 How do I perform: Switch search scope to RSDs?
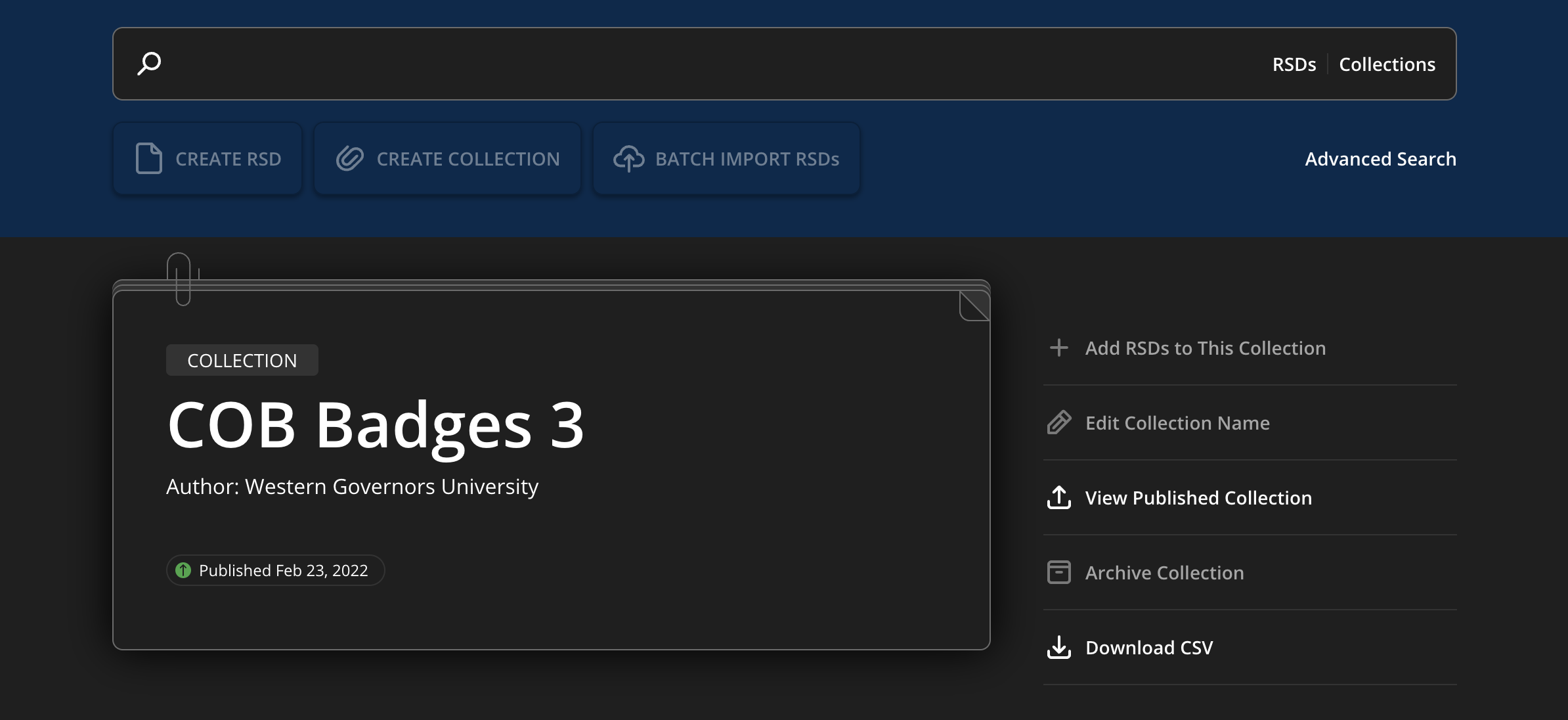click(1294, 64)
